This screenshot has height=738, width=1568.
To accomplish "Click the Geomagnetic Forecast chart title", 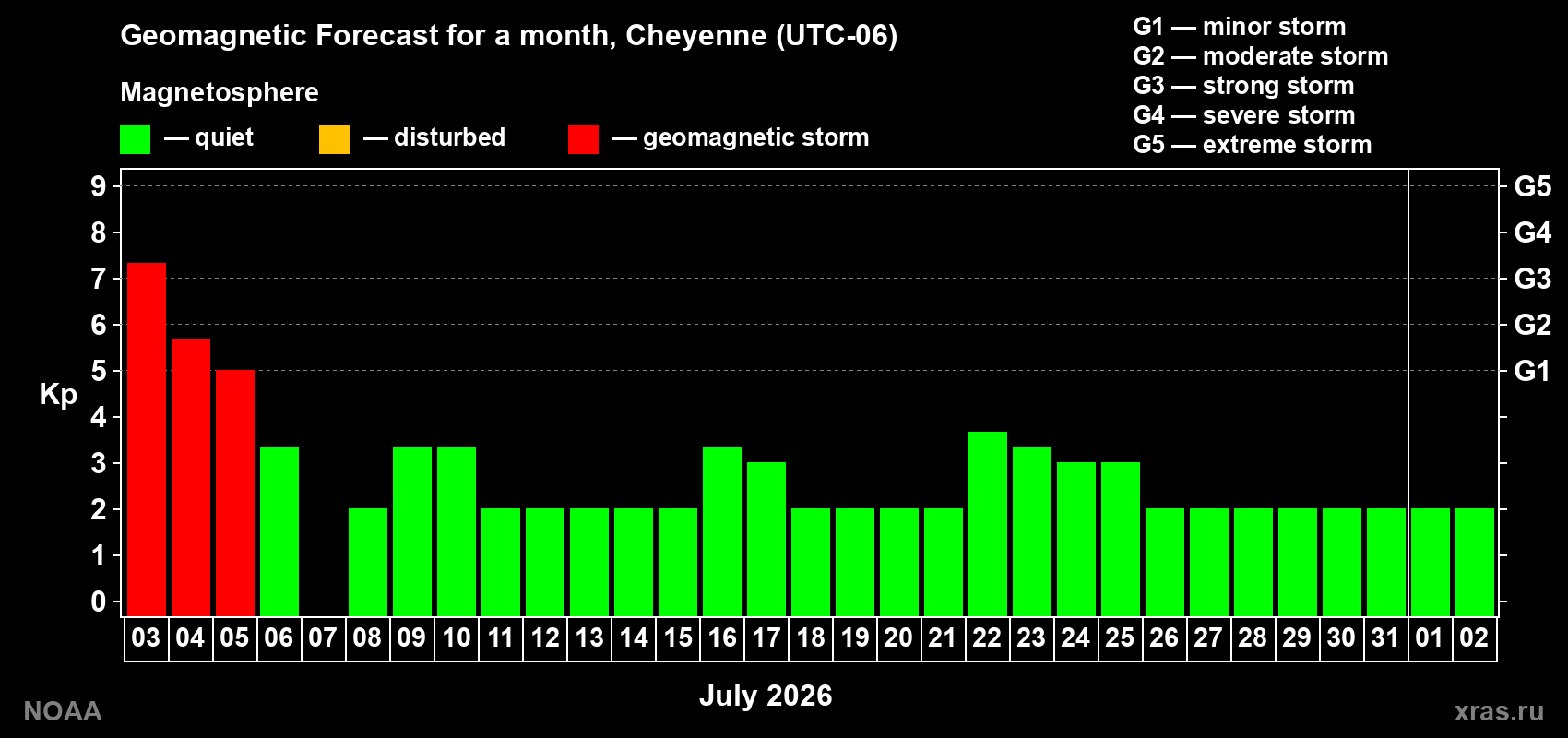I will (509, 35).
